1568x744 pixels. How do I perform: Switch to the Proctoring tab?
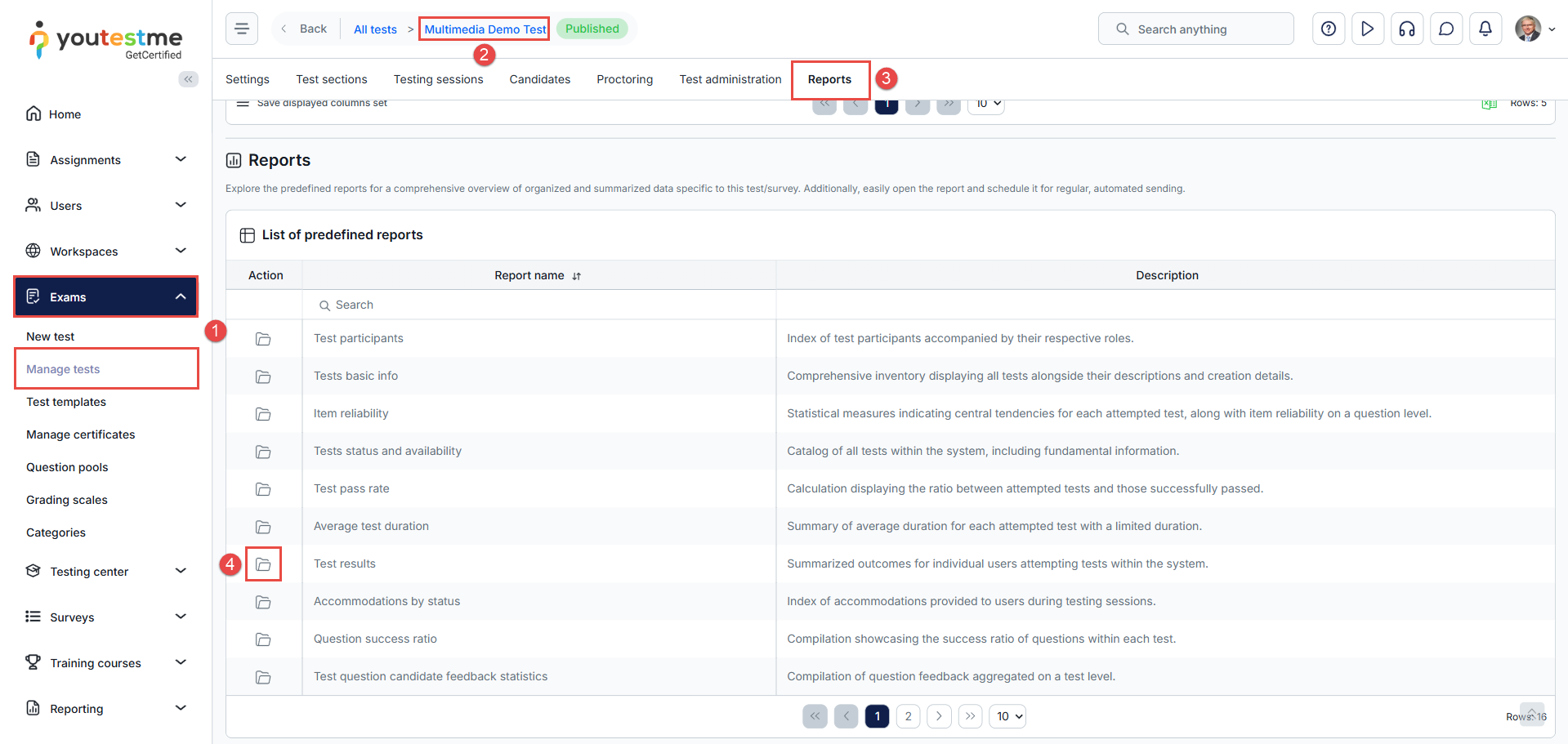(624, 79)
